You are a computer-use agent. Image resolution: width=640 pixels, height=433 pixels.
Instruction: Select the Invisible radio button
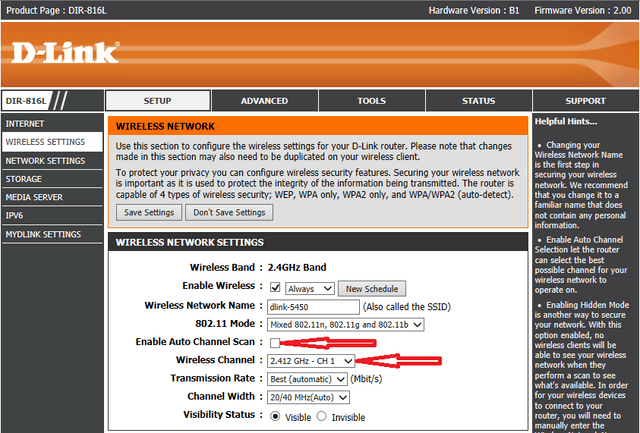[322, 416]
